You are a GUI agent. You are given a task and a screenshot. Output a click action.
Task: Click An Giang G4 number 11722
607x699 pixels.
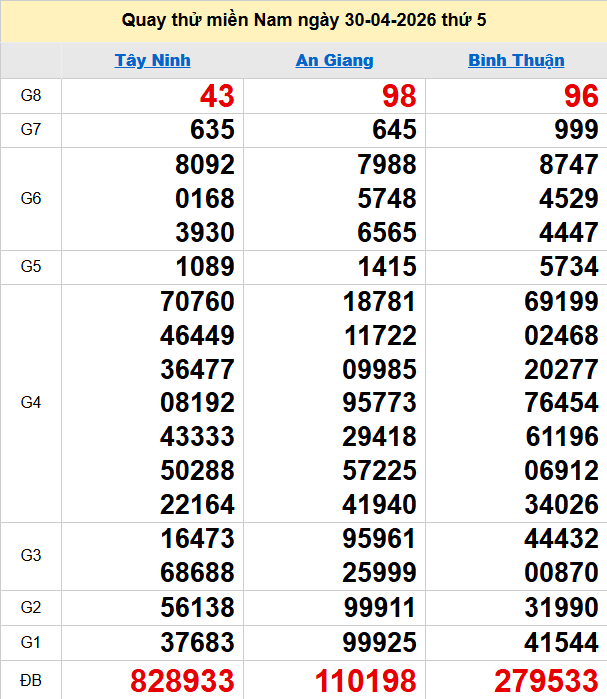click(x=379, y=335)
